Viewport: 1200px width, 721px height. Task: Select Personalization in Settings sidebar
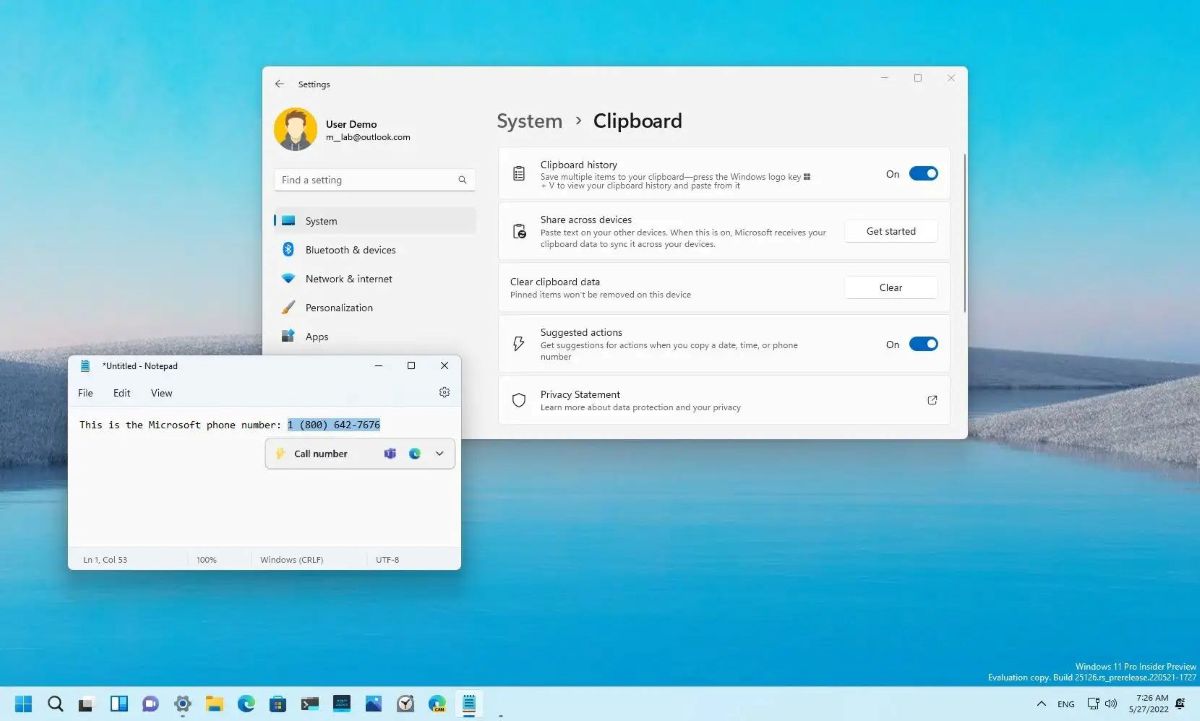[x=375, y=308]
